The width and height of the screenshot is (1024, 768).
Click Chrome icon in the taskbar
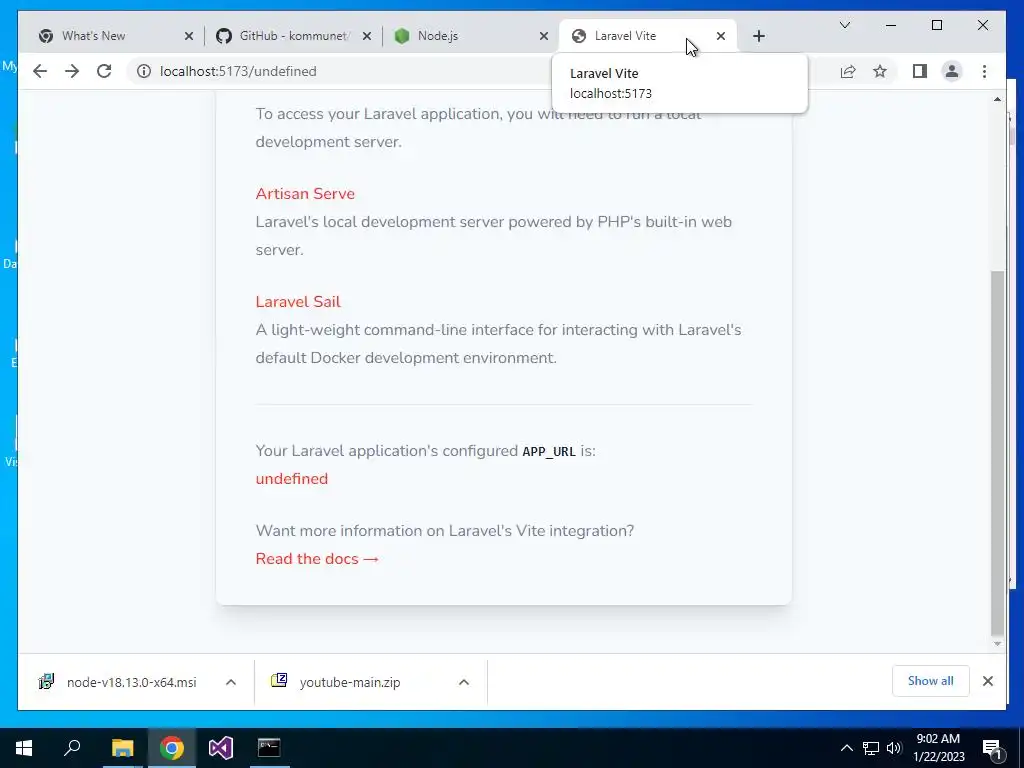tap(171, 748)
